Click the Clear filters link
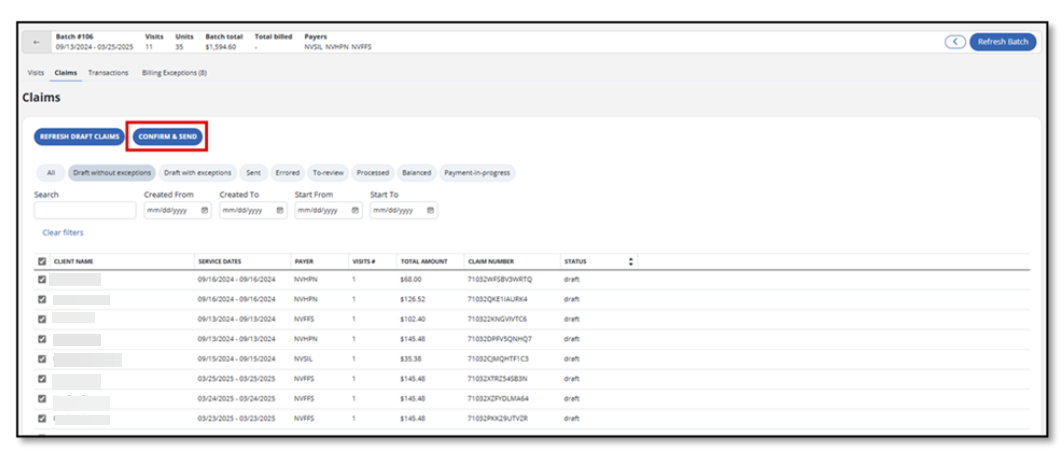Image resolution: width=1064 pixels, height=452 pixels. point(63,232)
